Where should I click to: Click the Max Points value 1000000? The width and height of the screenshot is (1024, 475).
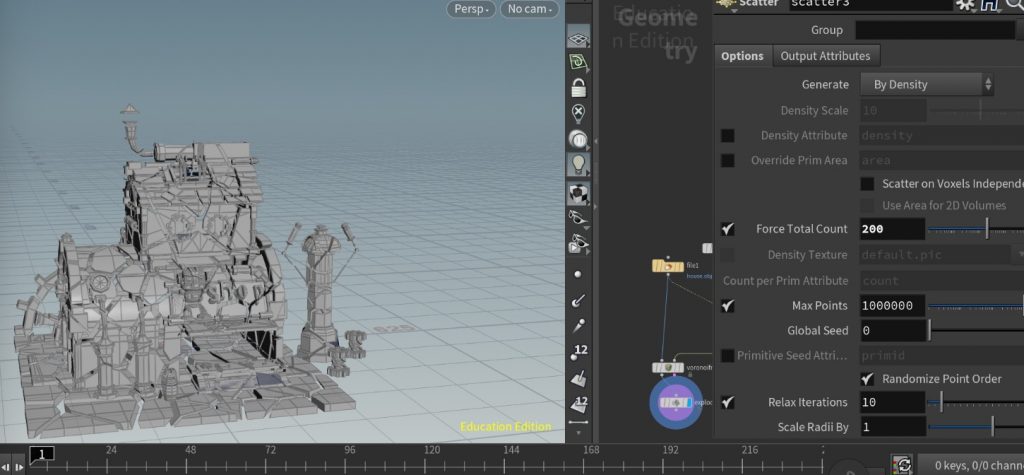point(892,306)
